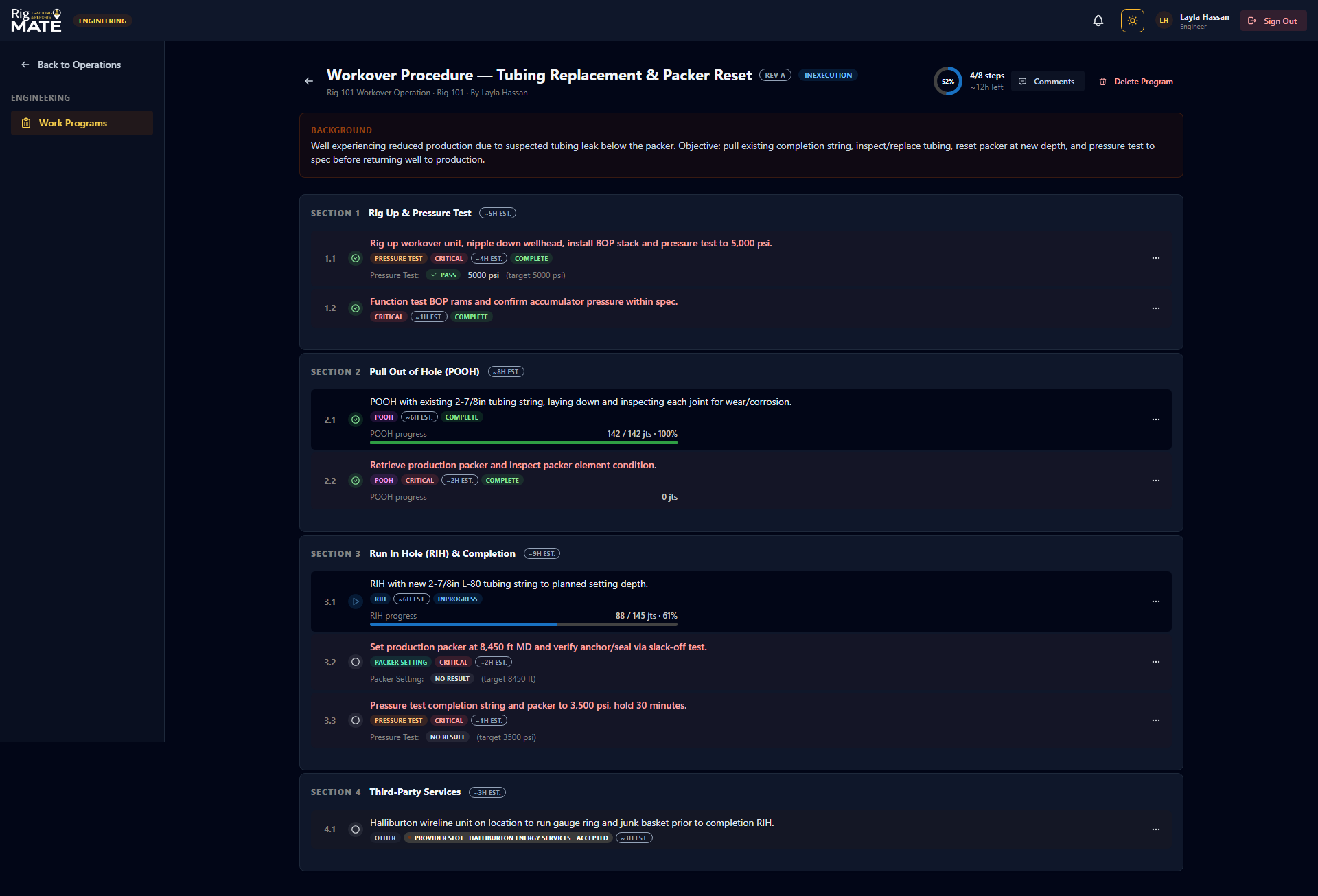The image size is (1318, 896).
Task: Click POOH progress bar at 142/142 jts
Action: pyautogui.click(x=524, y=443)
